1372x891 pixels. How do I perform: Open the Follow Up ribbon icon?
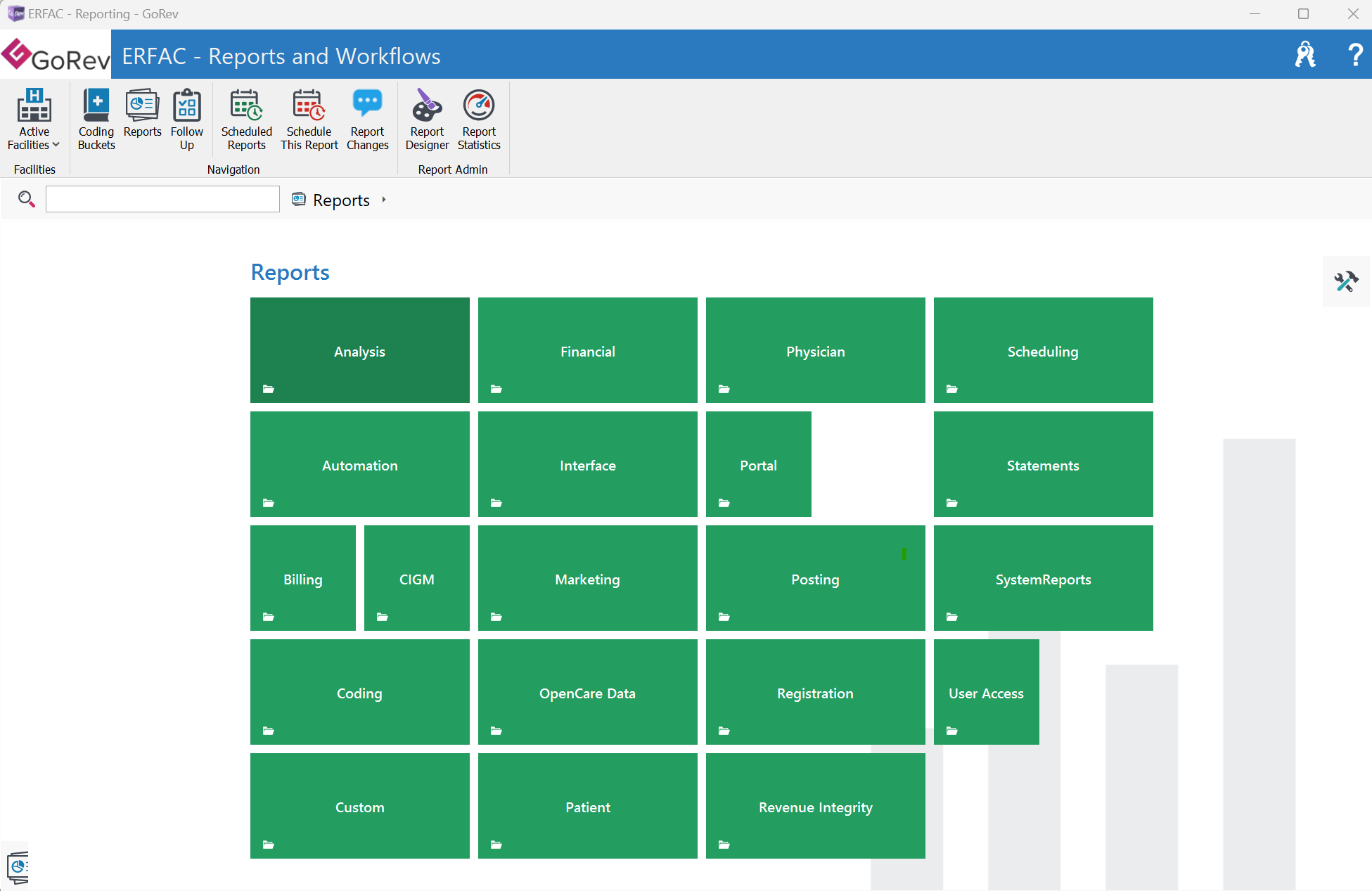coord(186,119)
